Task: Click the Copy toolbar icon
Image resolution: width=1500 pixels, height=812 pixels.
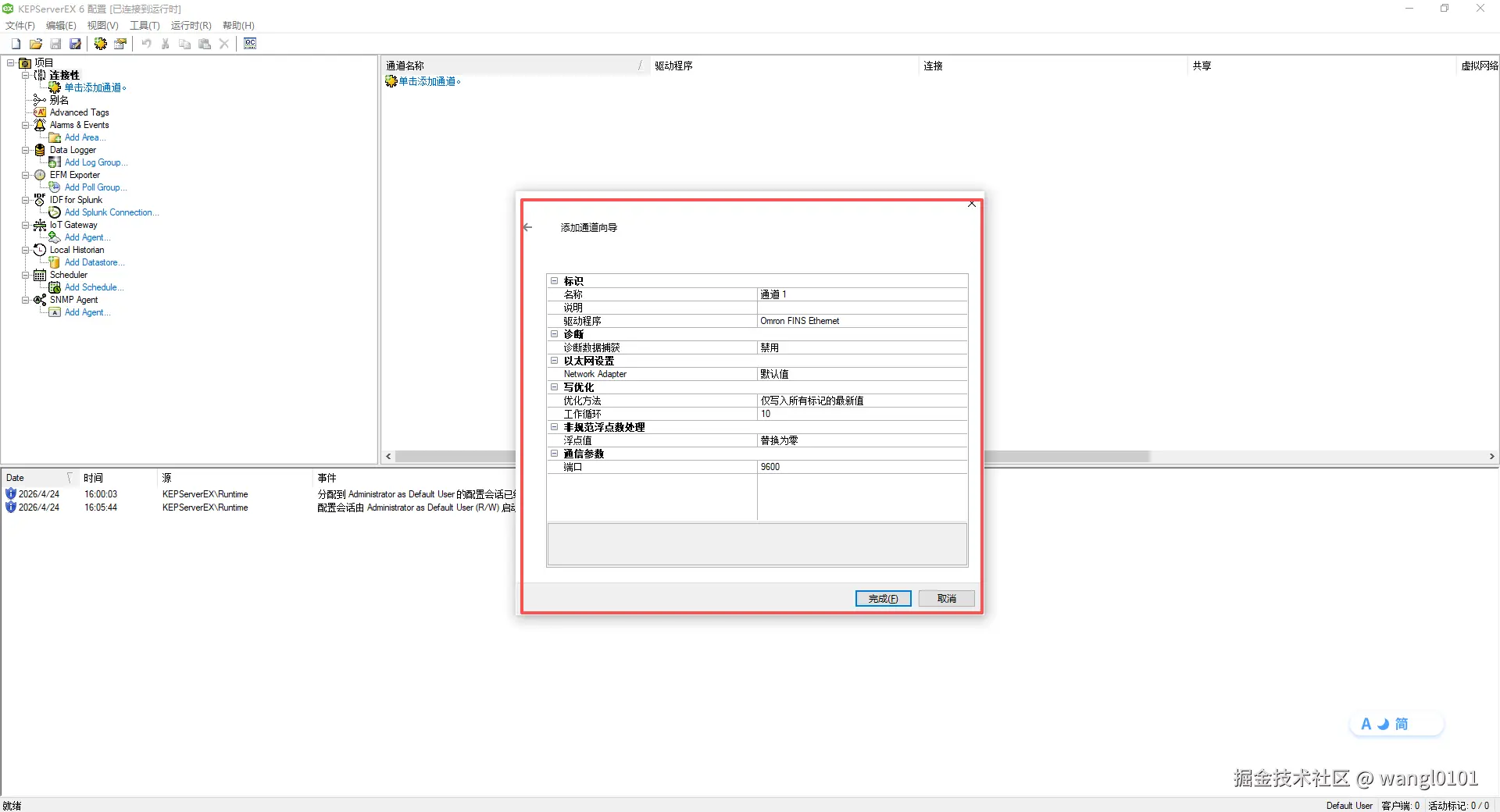Action: pos(185,44)
